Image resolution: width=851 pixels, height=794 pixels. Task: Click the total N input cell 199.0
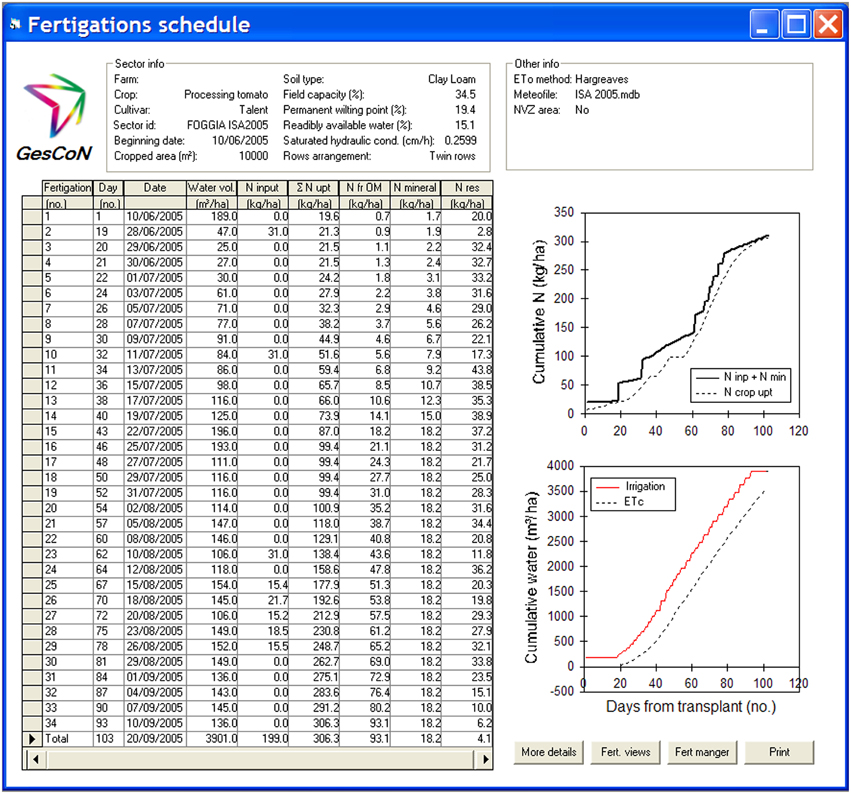(x=262, y=739)
